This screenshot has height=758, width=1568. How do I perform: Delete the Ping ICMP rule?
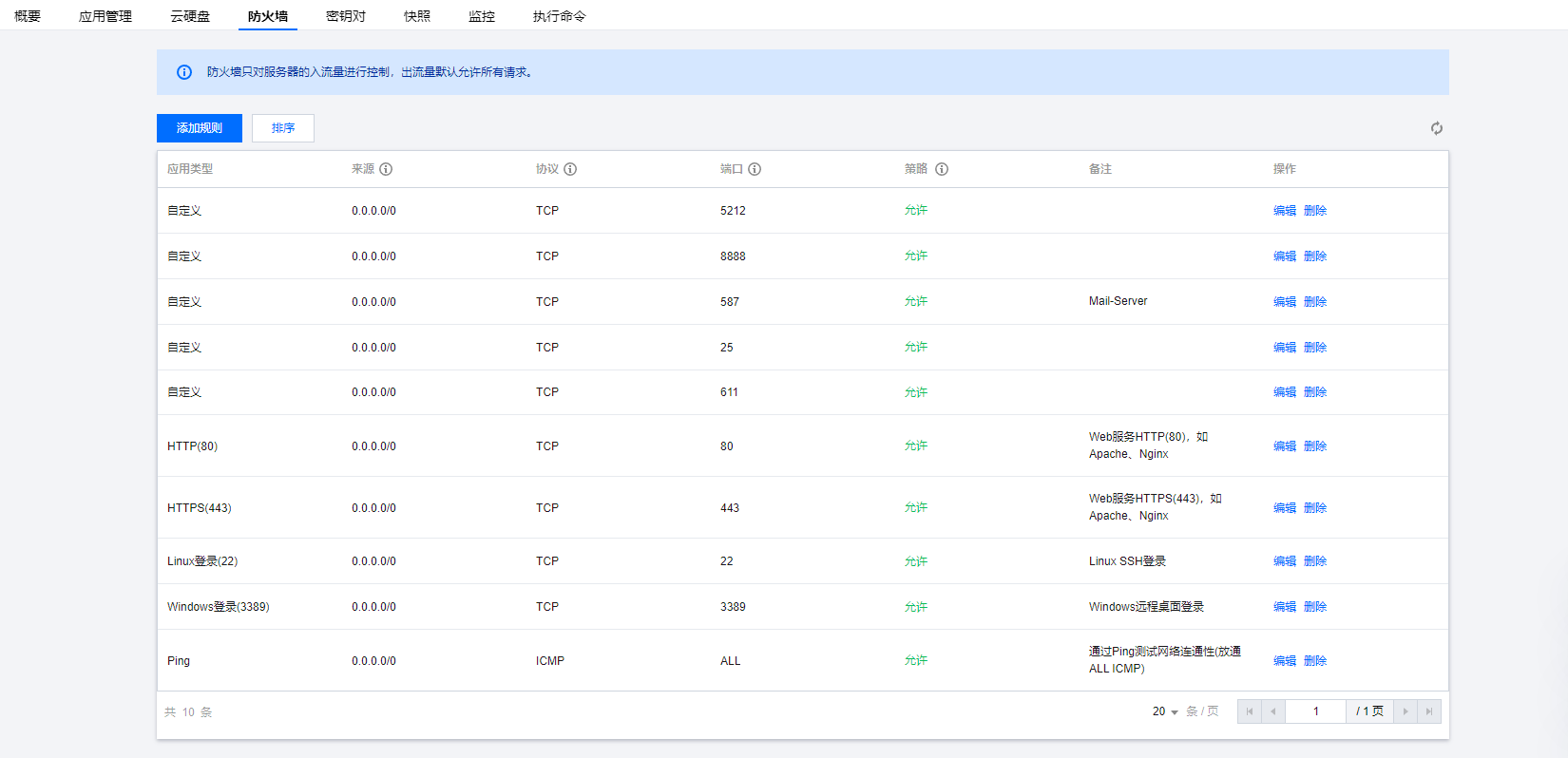pyautogui.click(x=1315, y=661)
